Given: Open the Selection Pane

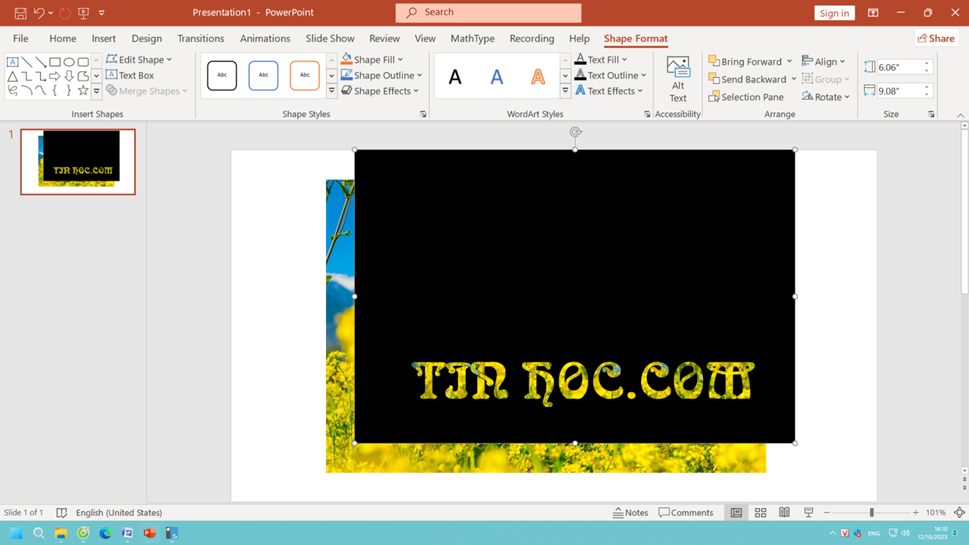Looking at the screenshot, I should 746,97.
